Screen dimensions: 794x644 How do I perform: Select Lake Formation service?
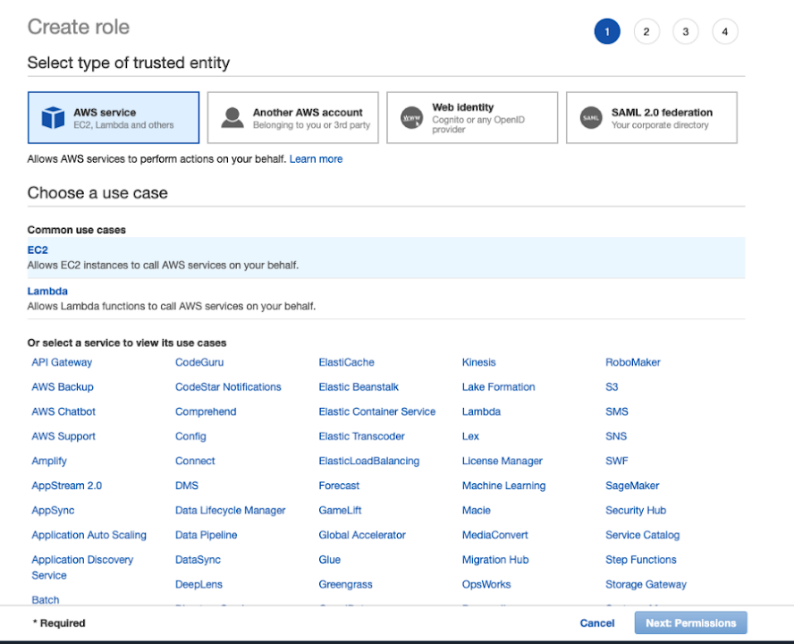pyautogui.click(x=498, y=387)
